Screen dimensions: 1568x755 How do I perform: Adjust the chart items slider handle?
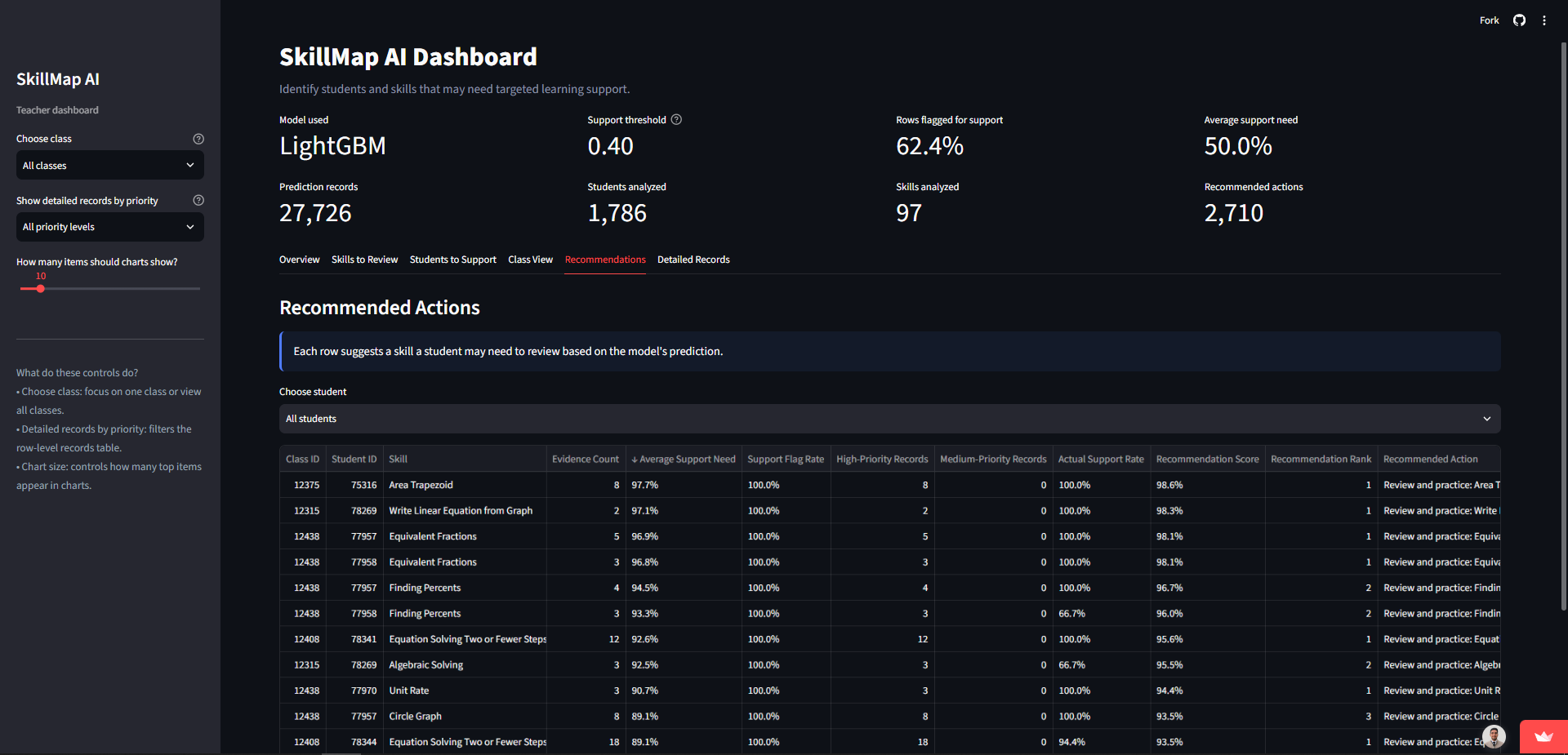click(x=40, y=288)
